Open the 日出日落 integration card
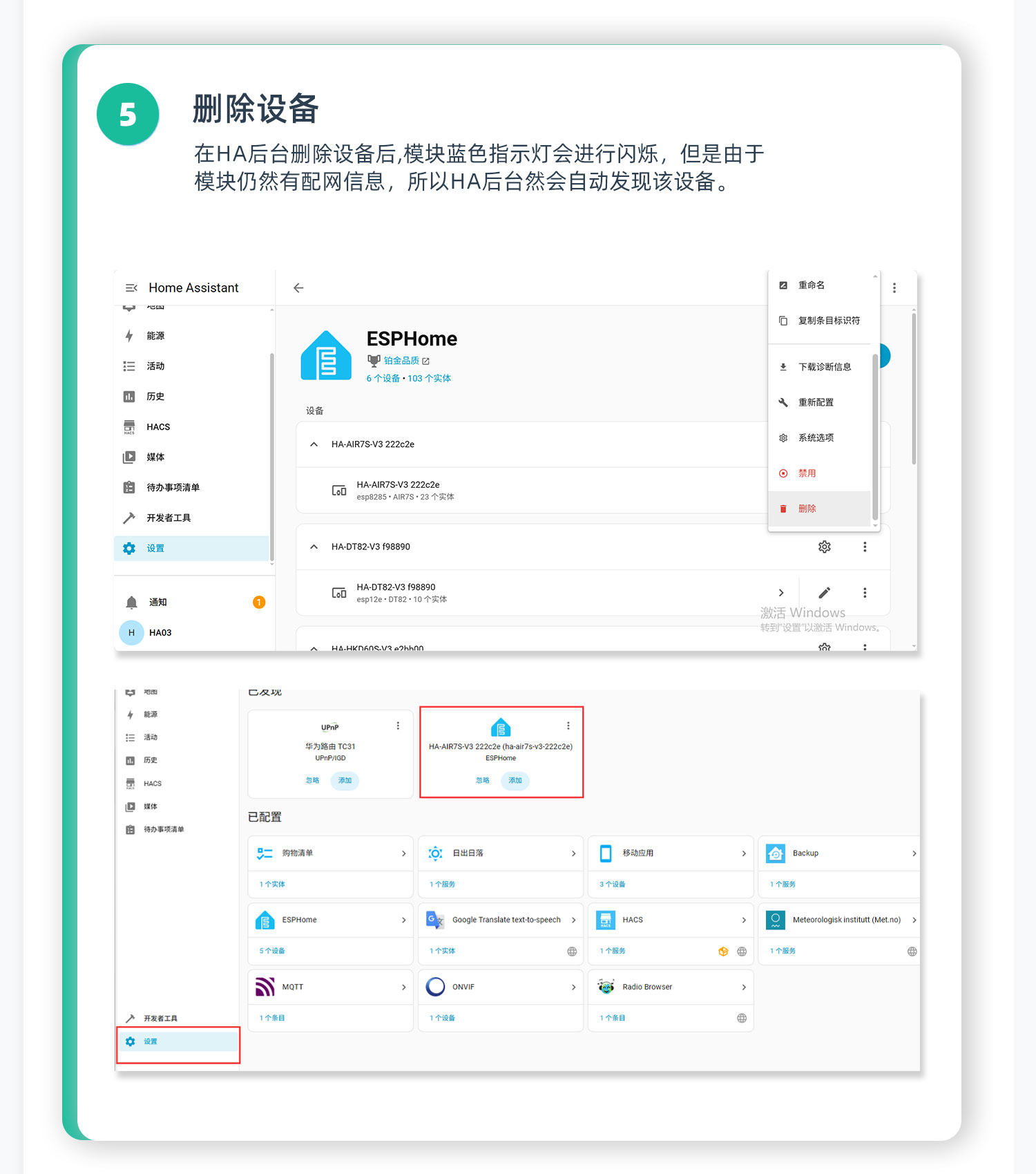This screenshot has width=1036, height=1174. click(x=501, y=853)
